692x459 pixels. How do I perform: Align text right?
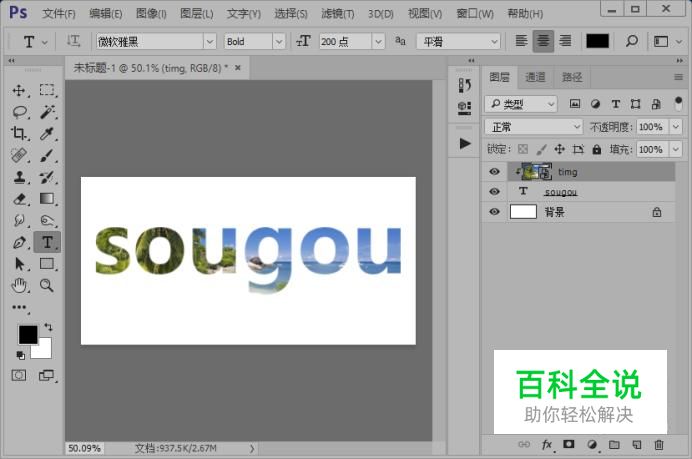[x=565, y=41]
